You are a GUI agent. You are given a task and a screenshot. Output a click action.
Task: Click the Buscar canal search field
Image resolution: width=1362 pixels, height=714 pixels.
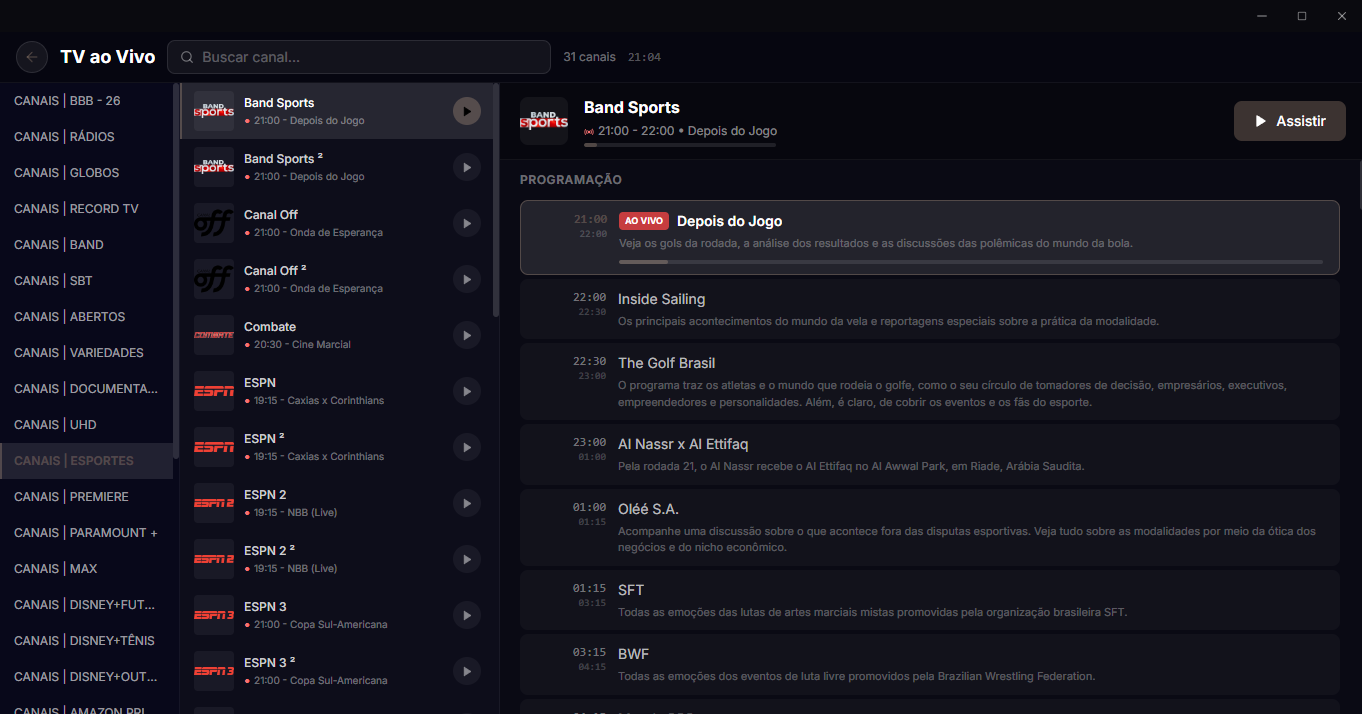[359, 57]
